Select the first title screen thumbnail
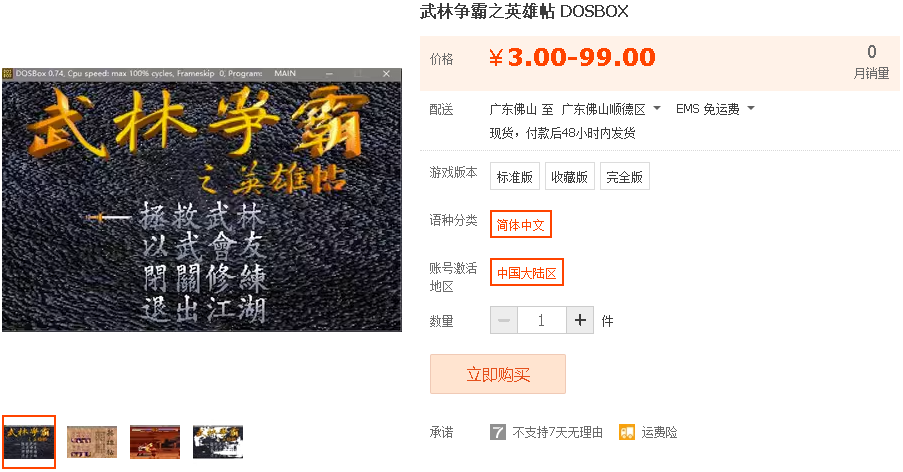This screenshot has height=472, width=903. [x=28, y=441]
